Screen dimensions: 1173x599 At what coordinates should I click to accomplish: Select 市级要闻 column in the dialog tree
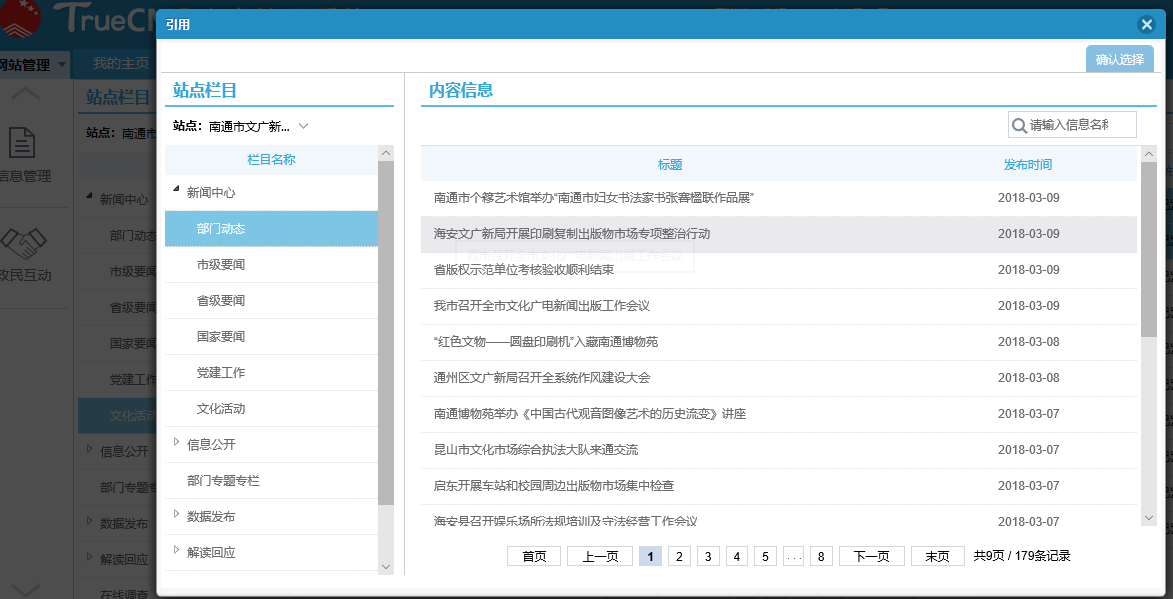click(x=272, y=265)
